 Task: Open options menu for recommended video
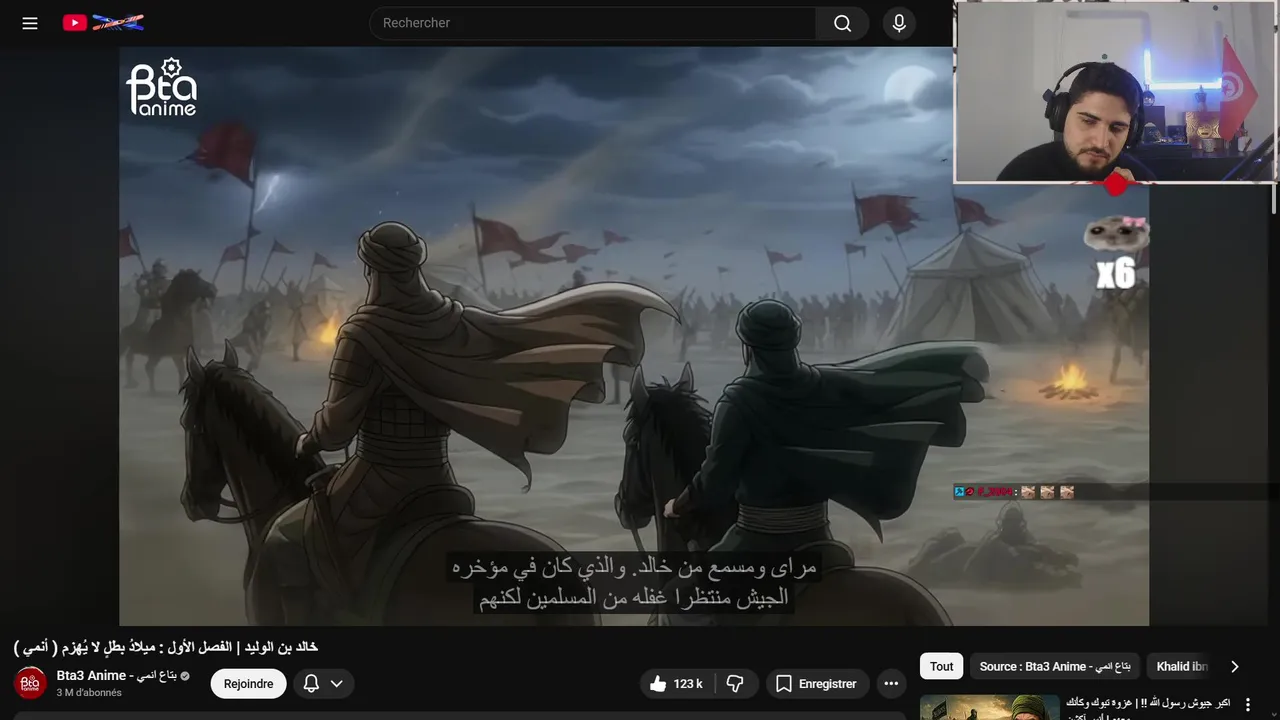coord(1247,705)
